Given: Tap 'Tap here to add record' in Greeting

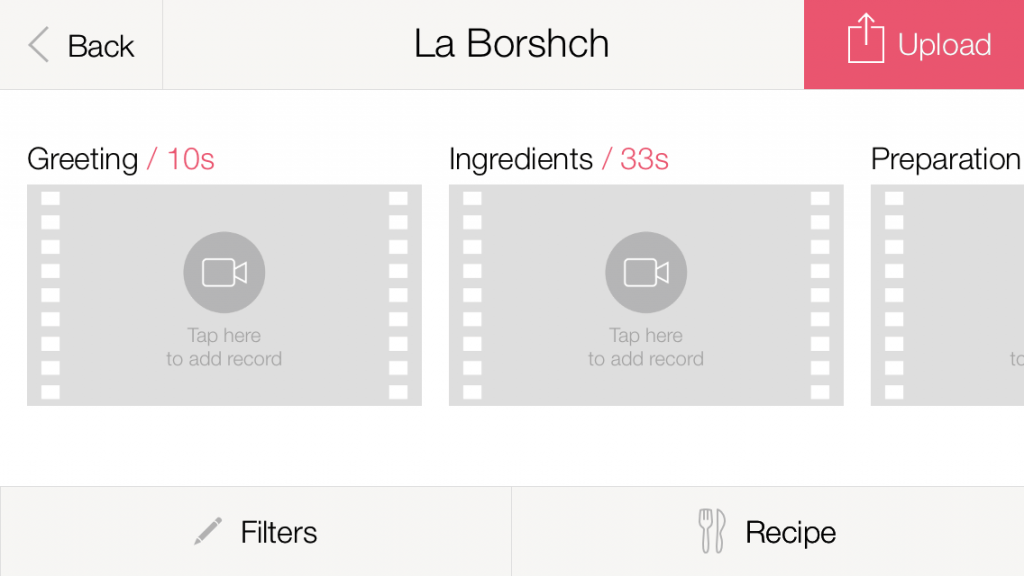Looking at the screenshot, I should pos(224,347).
